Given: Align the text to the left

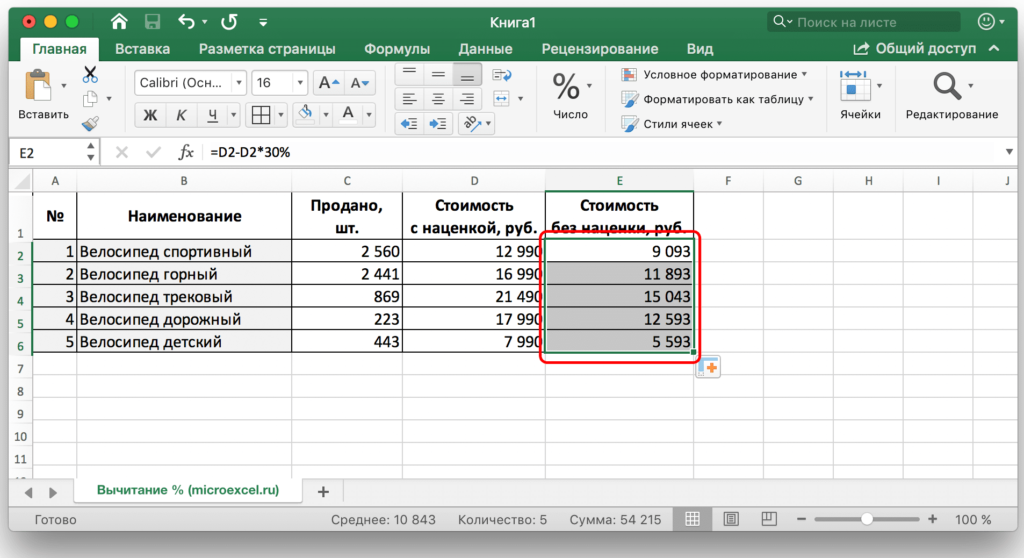Looking at the screenshot, I should [409, 99].
